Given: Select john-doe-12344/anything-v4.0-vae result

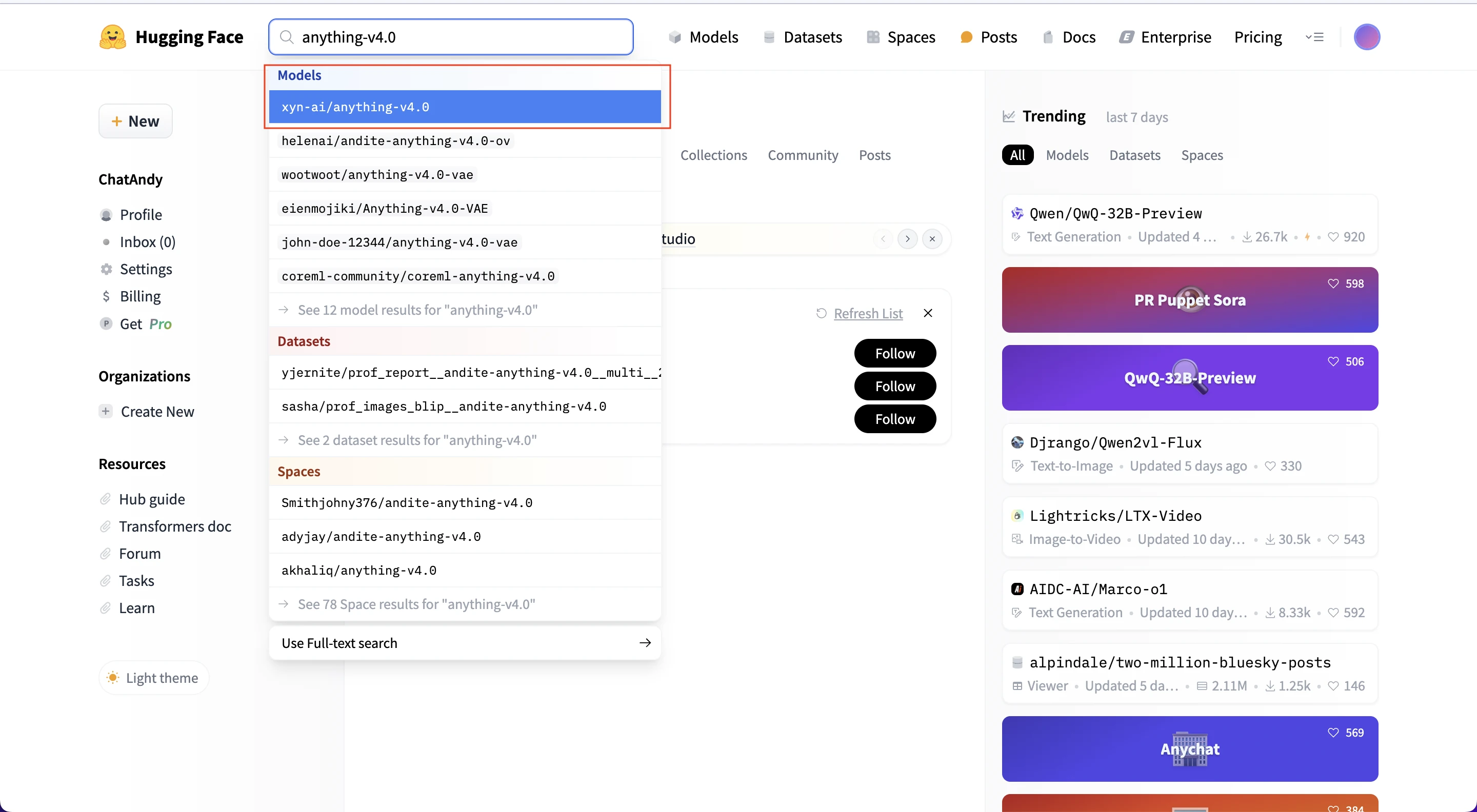Looking at the screenshot, I should pos(465,242).
